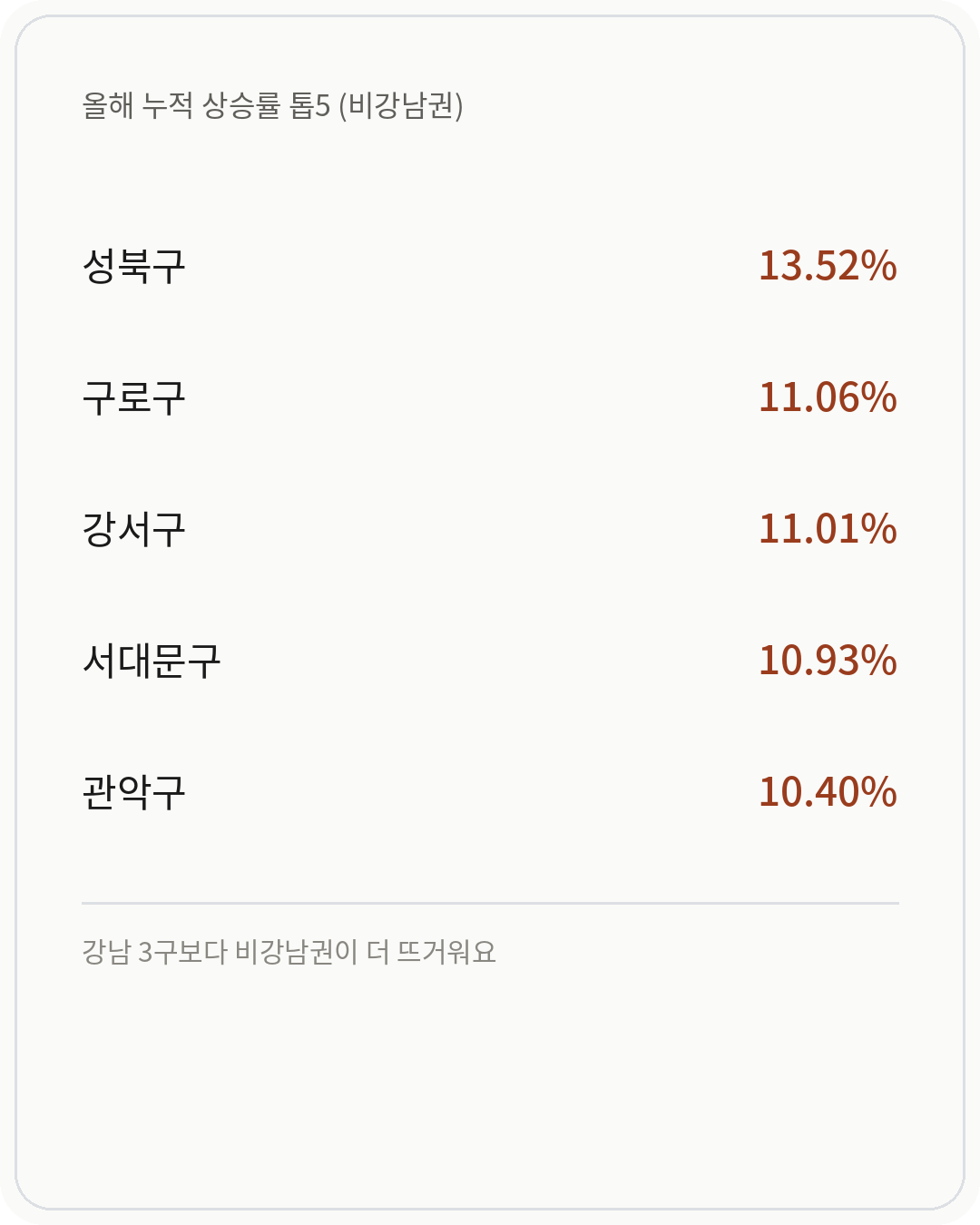Image resolution: width=980 pixels, height=1225 pixels.
Task: Click the divider line above the footer
Action: [490, 903]
